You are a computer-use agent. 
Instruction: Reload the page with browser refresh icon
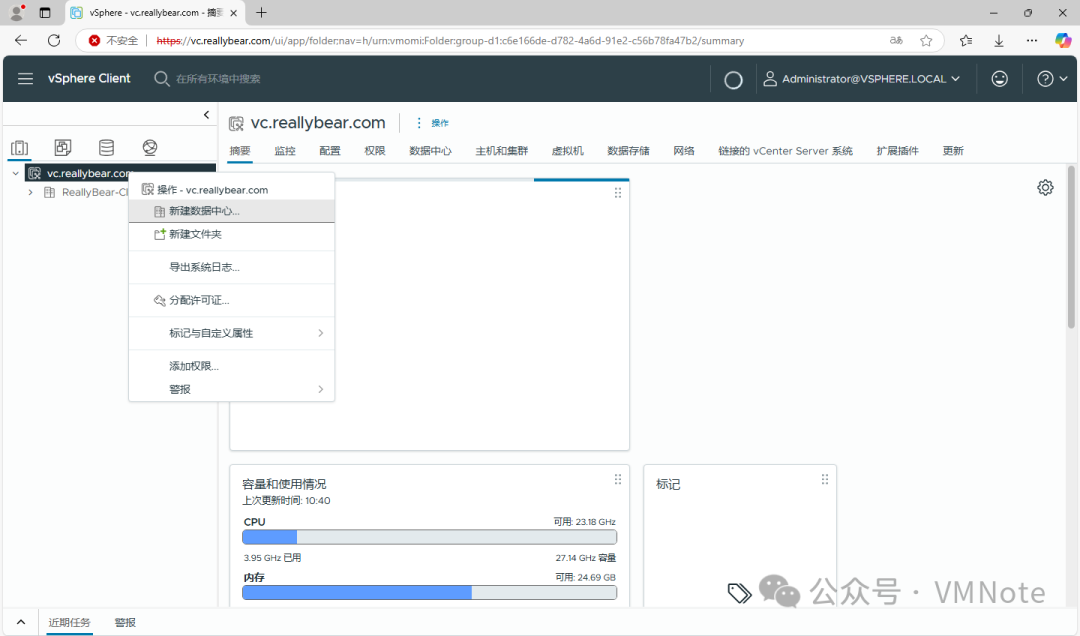click(54, 41)
